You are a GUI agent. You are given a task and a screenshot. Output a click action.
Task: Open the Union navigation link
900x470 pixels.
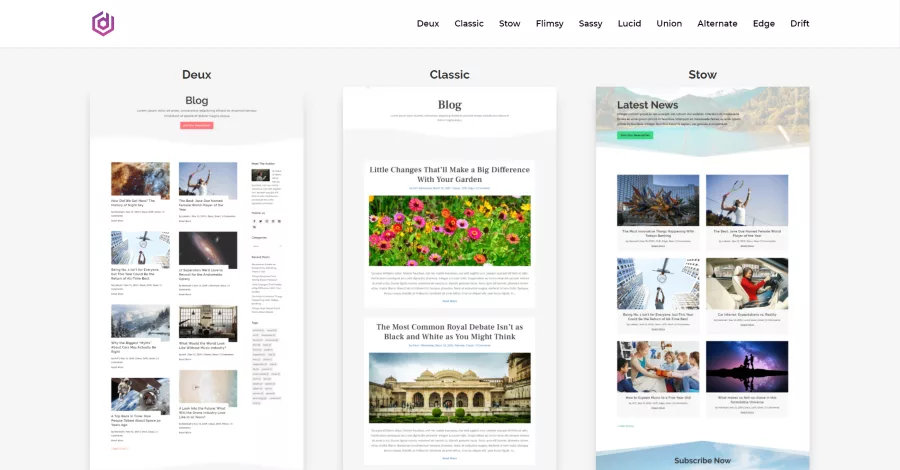pos(669,24)
